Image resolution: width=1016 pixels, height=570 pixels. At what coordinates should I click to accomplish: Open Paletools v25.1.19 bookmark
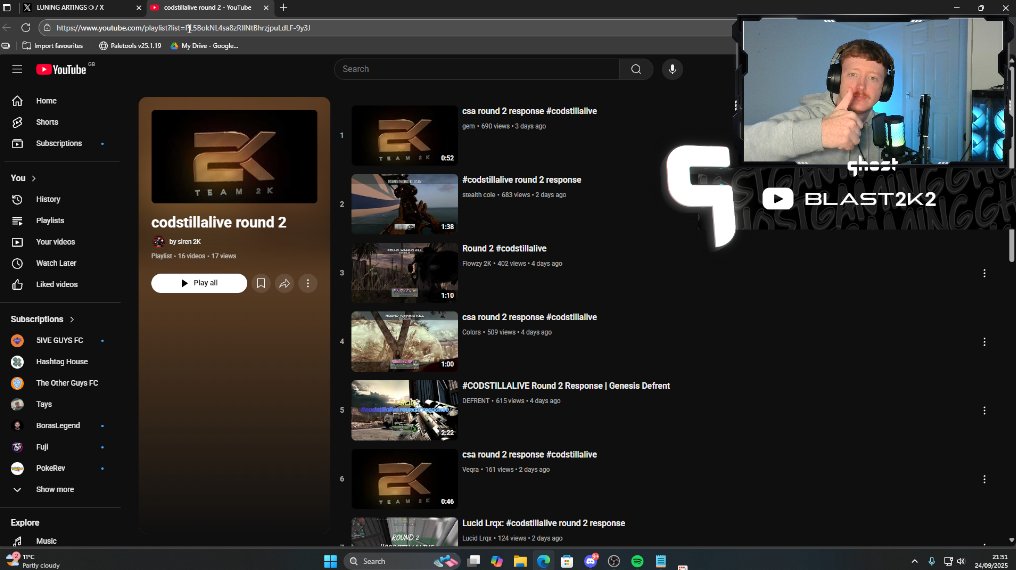tap(130, 46)
